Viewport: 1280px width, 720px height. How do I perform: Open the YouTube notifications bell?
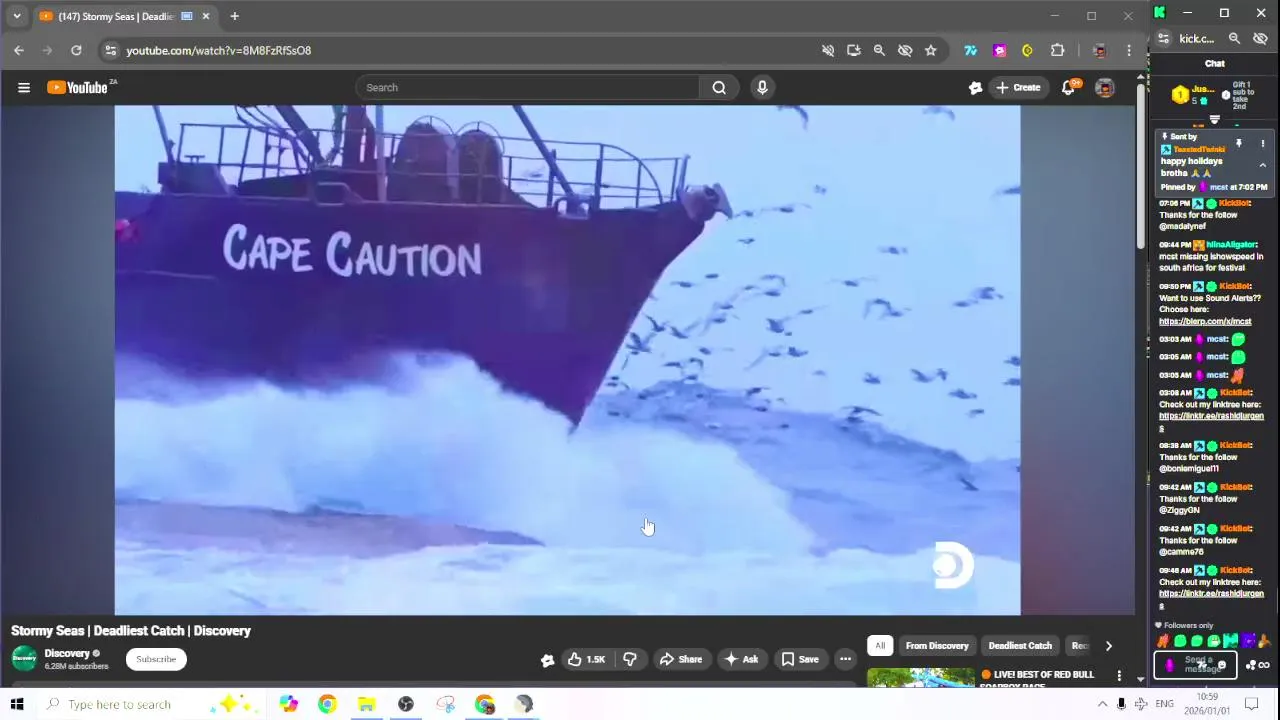1068,87
